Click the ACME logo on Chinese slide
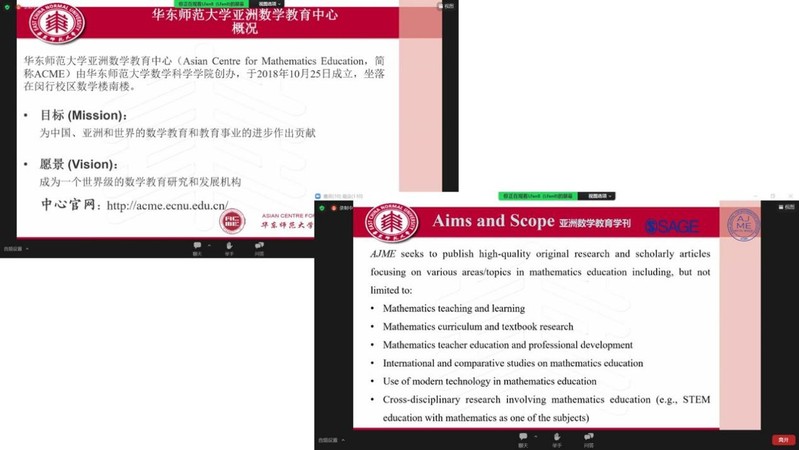The height and width of the screenshot is (450, 799). coord(232,222)
